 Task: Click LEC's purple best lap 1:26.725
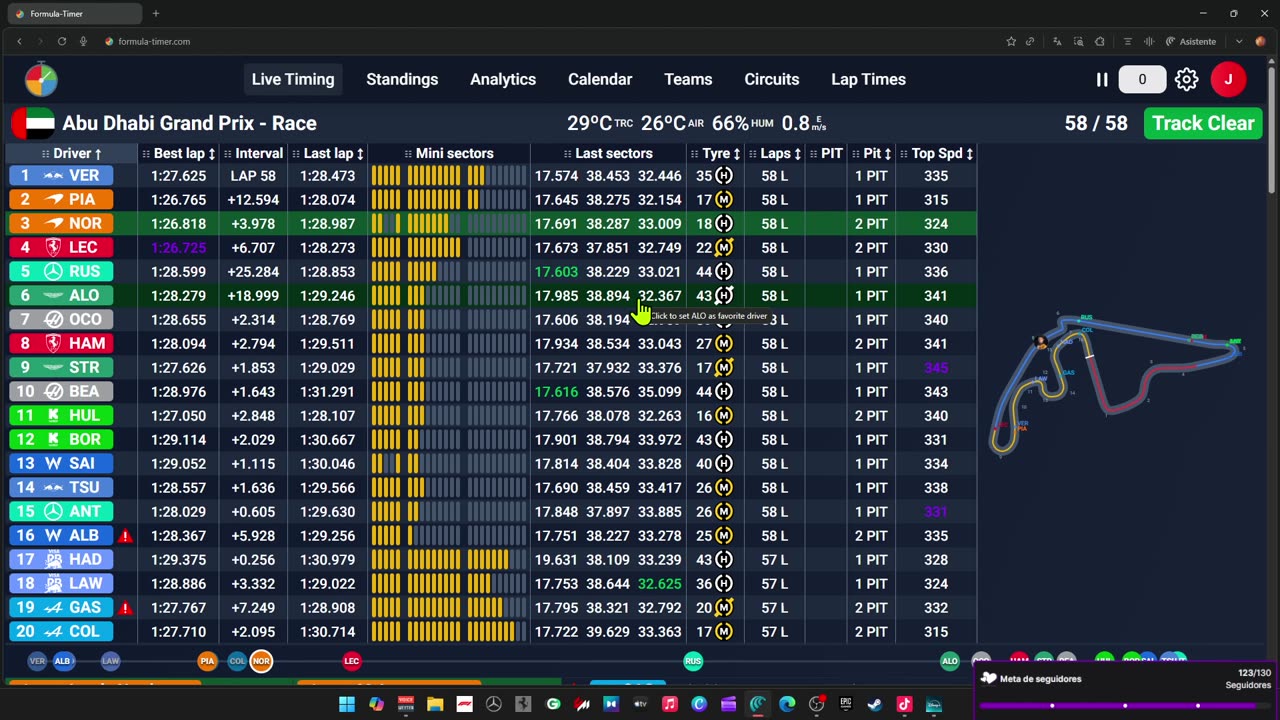(x=178, y=248)
